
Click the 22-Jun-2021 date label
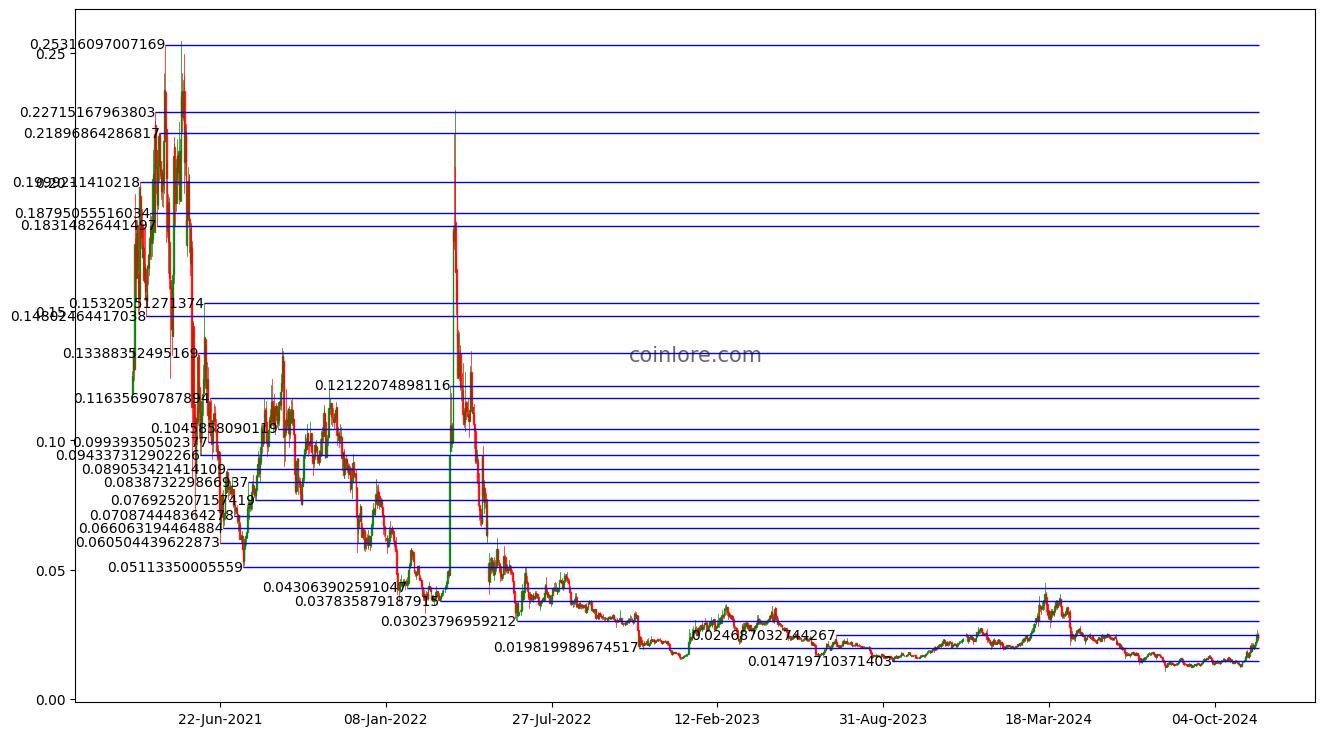[x=220, y=719]
